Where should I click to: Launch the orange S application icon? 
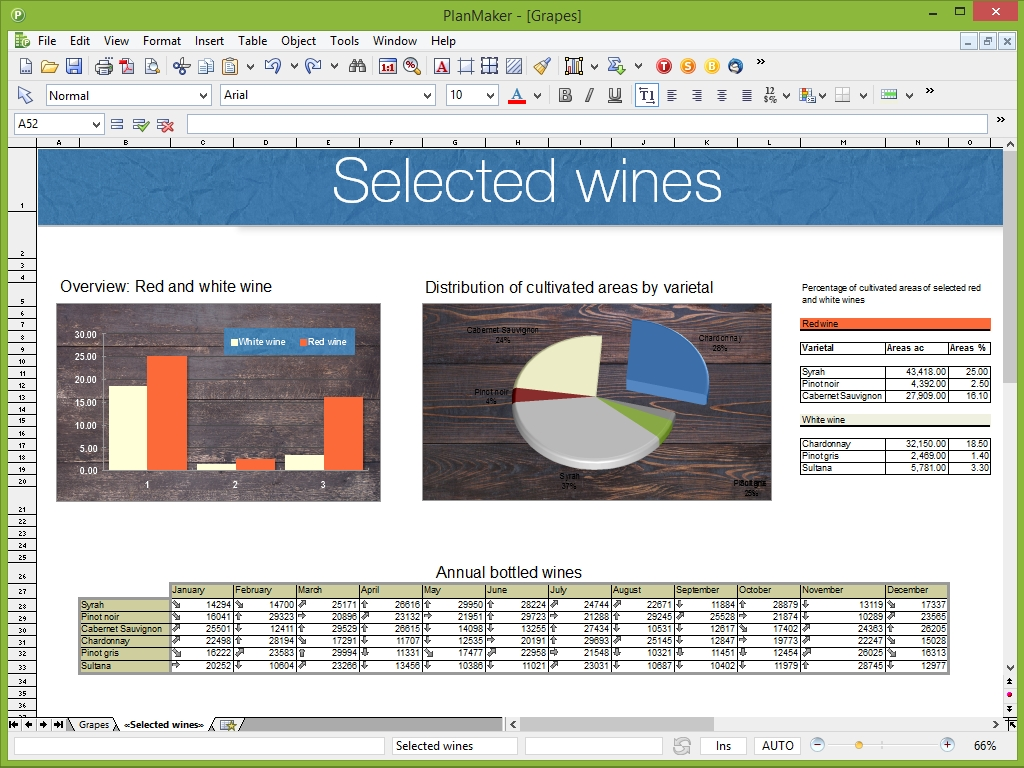point(688,66)
